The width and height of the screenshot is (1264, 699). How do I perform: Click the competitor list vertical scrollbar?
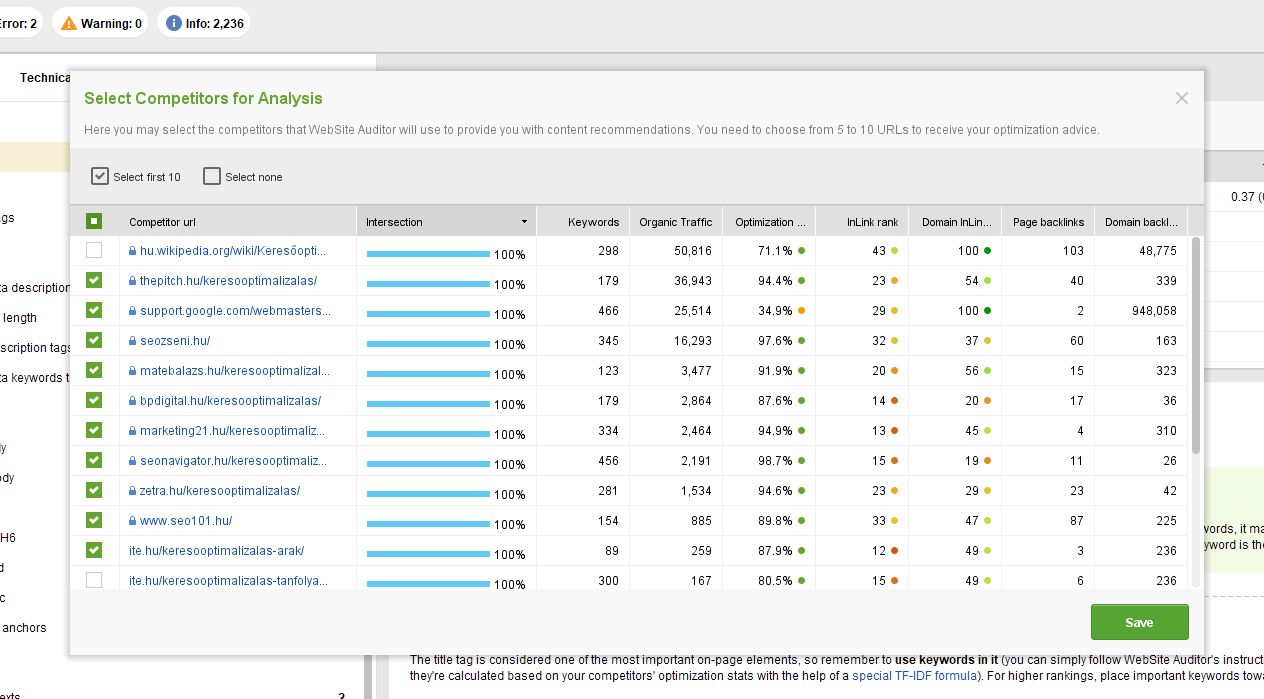point(1195,344)
